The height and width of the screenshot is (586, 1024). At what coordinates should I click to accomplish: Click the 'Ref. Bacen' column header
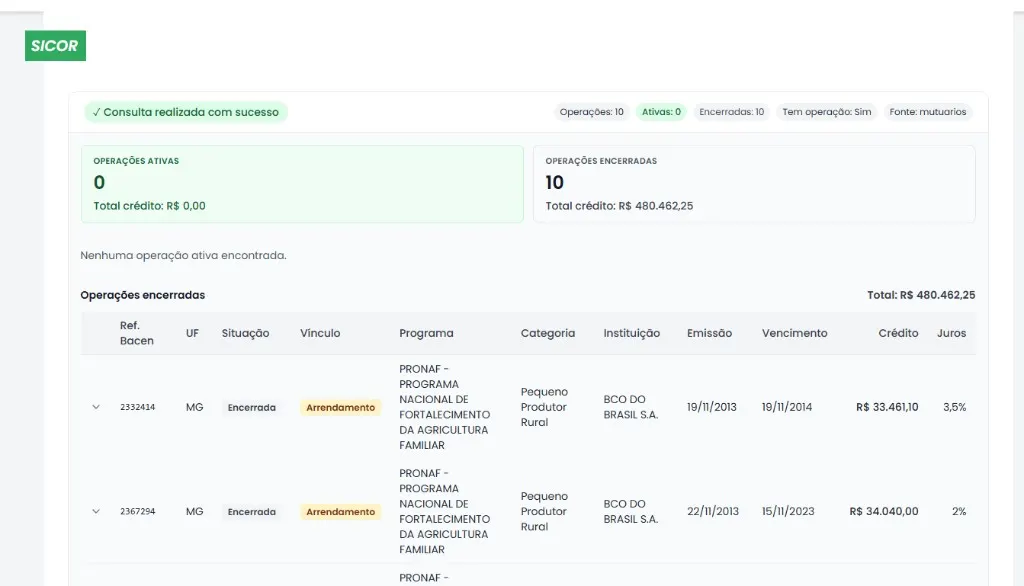pyautogui.click(x=136, y=333)
